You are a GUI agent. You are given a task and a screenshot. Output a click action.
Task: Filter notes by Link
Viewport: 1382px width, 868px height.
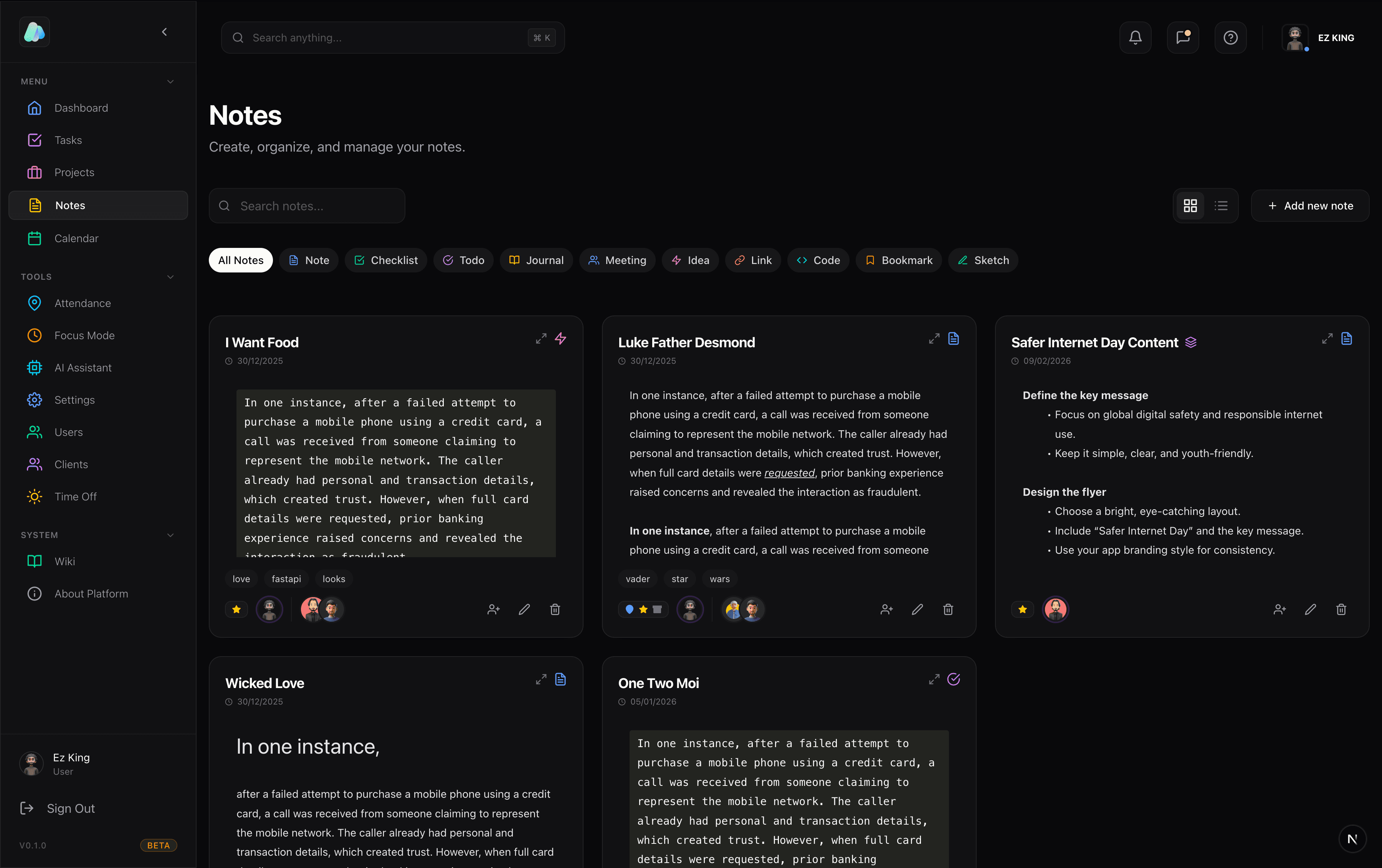[x=753, y=261]
